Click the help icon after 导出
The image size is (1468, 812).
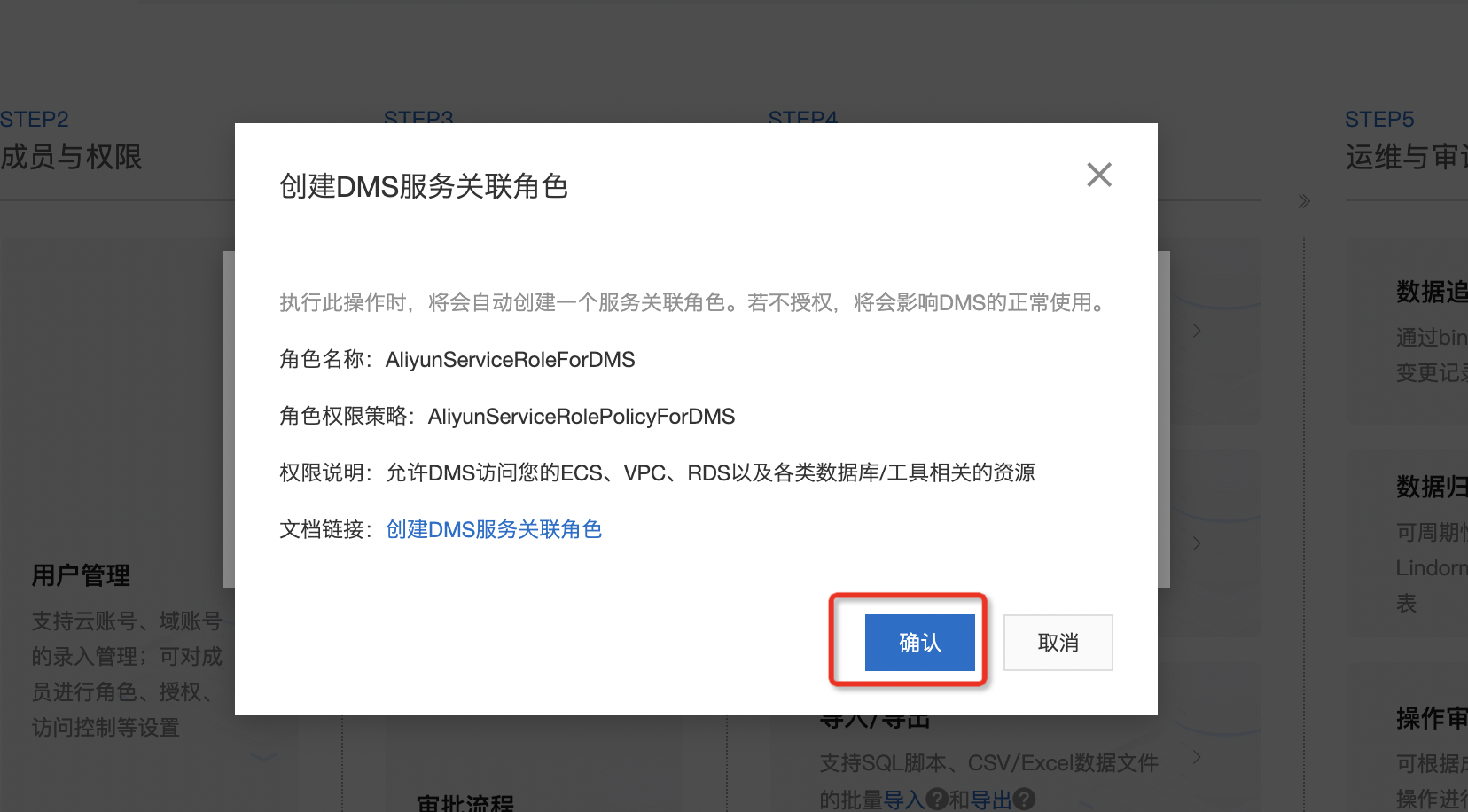[1024, 800]
